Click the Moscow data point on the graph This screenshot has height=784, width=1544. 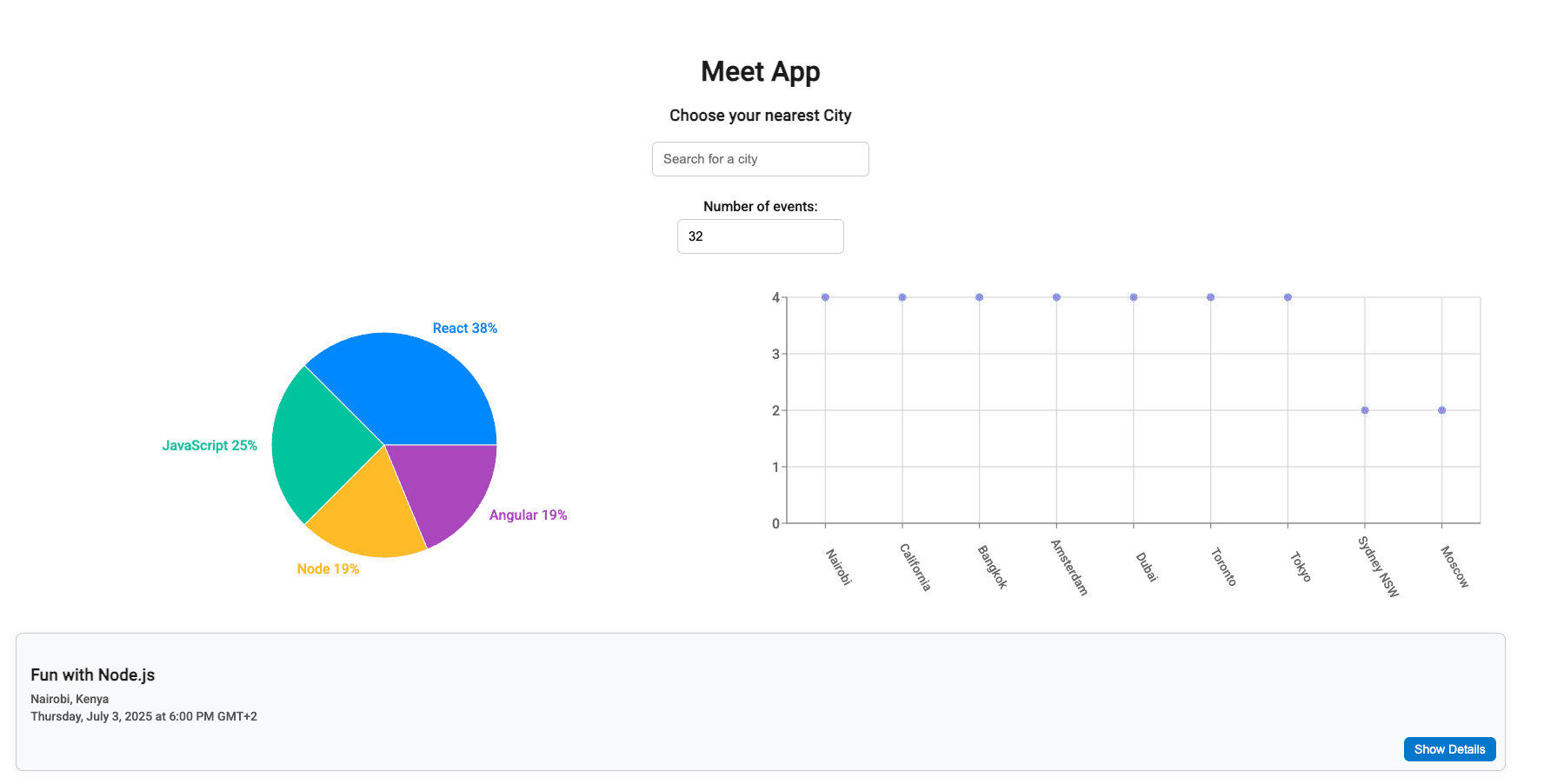click(1441, 409)
